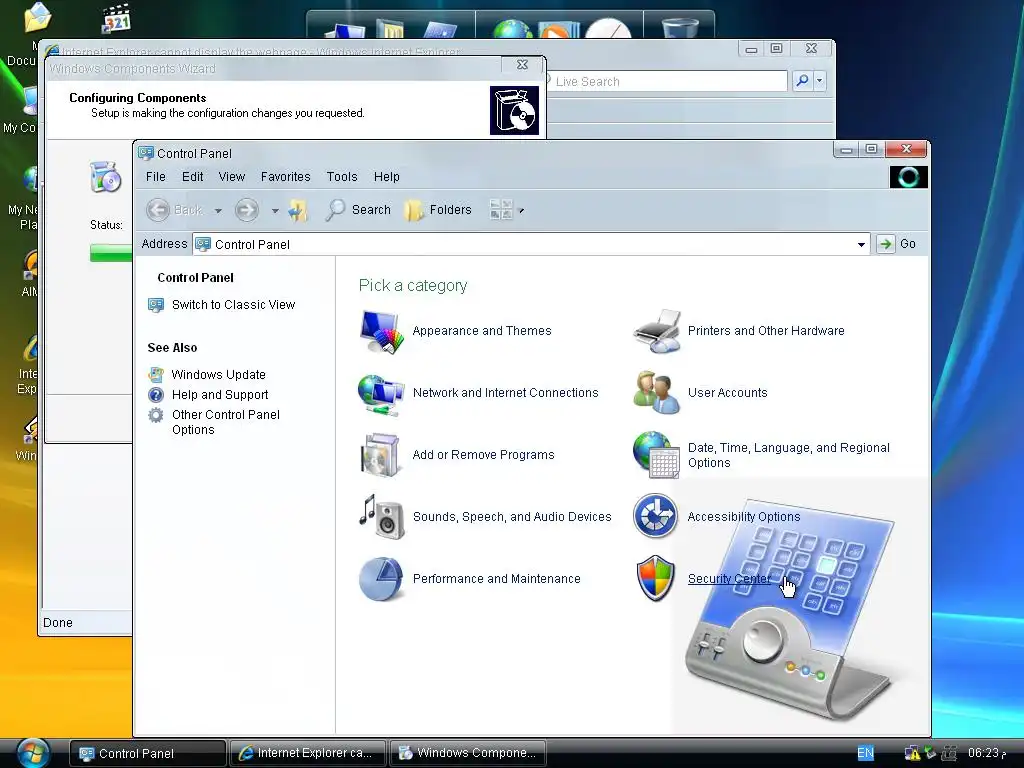This screenshot has width=1024, height=768.
Task: Click the Other Control Panel Options gear icon
Action: pos(156,415)
